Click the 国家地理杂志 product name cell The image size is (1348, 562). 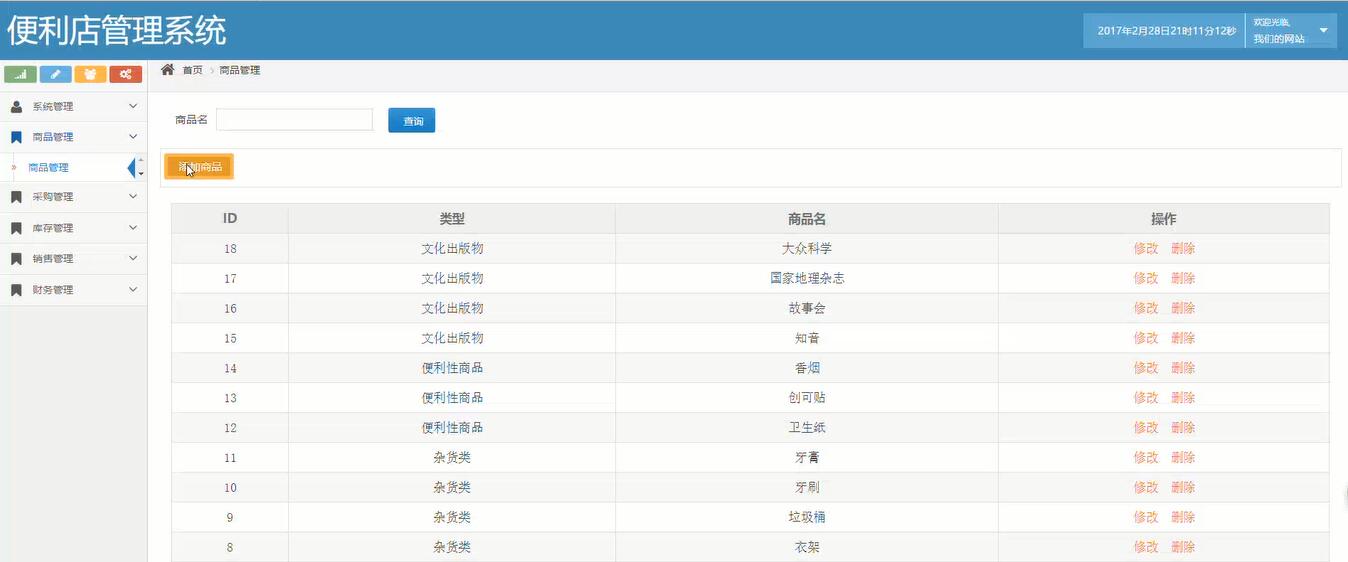tap(807, 278)
